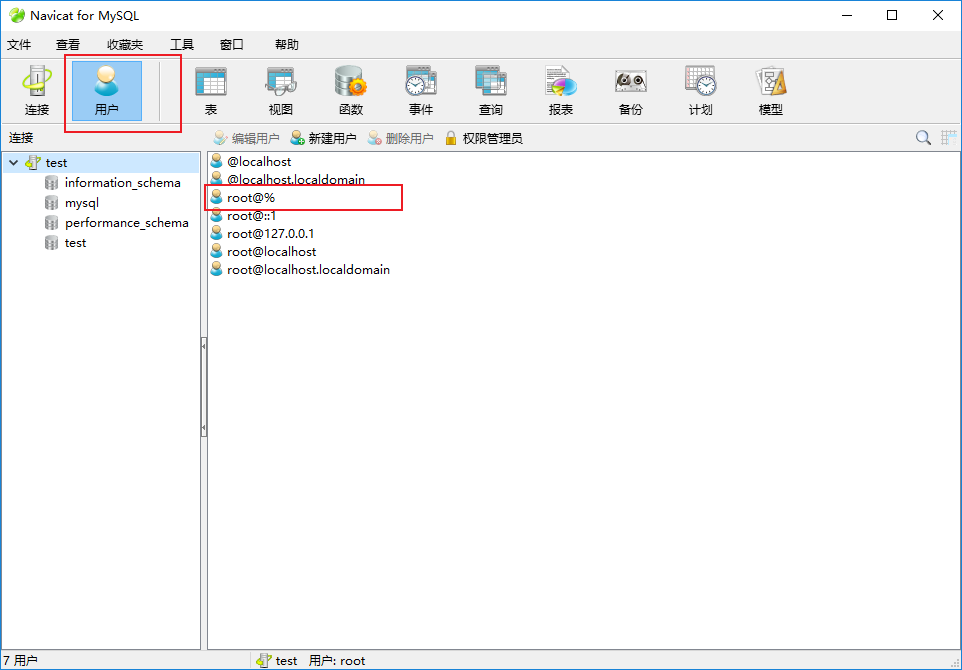This screenshot has height=670, width=962.
Task: Open 权限管理员 (Privilege Manager)
Action: click(x=483, y=138)
